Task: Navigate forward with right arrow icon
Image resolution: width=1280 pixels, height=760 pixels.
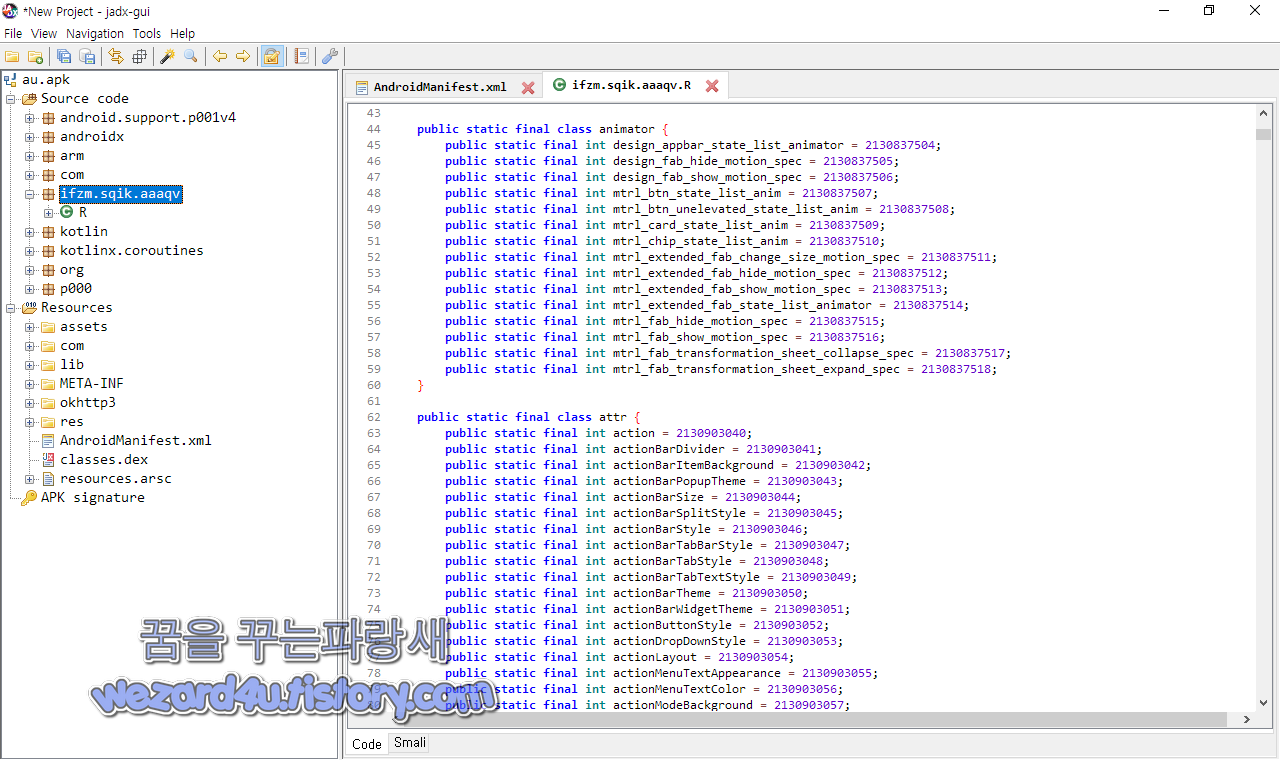Action: pyautogui.click(x=243, y=57)
